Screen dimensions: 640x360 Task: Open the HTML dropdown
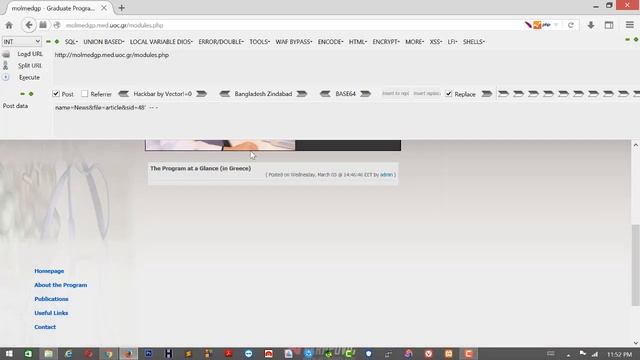click(358, 42)
